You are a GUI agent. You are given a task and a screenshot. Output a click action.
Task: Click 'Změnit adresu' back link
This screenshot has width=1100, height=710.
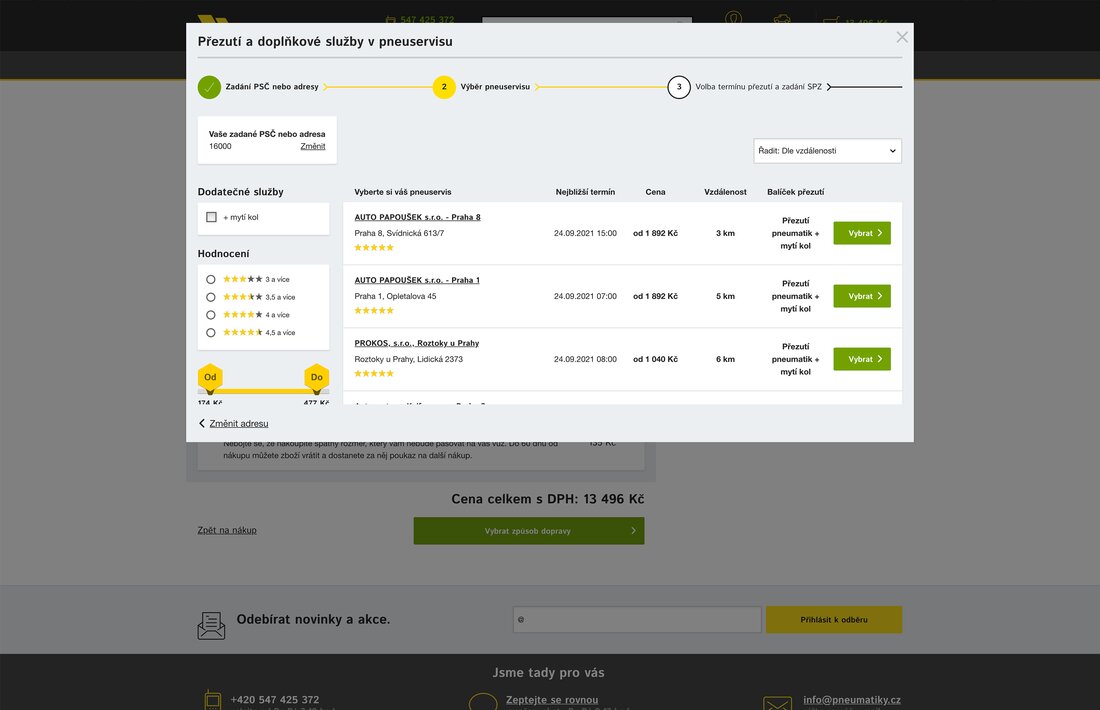[238, 423]
